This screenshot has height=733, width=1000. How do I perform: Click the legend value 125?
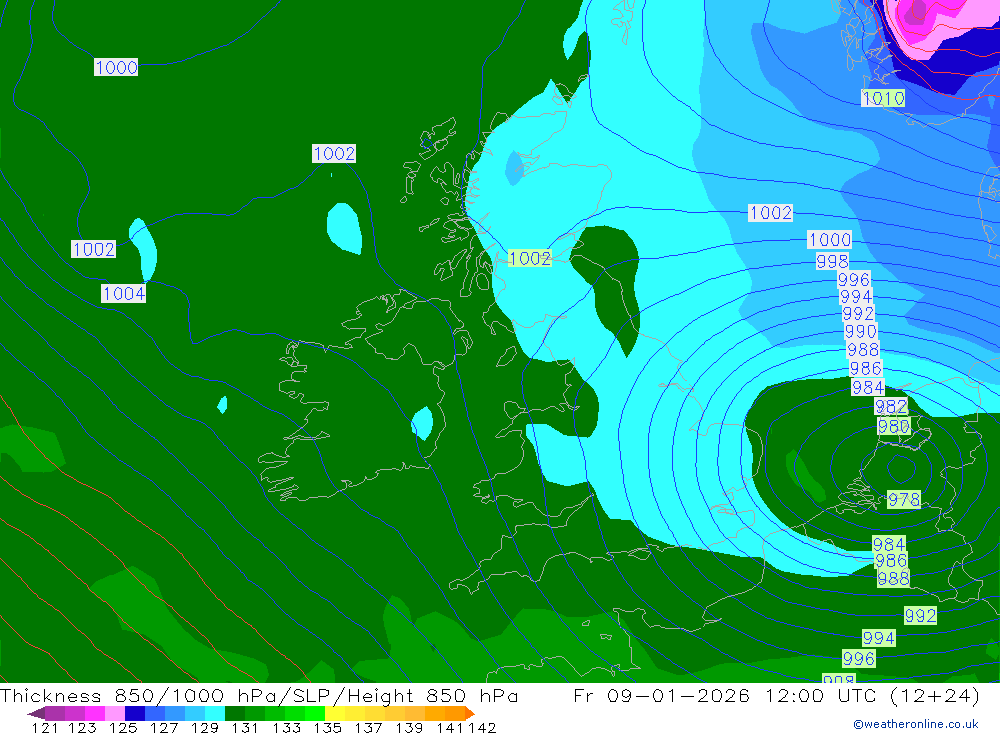pos(122,727)
